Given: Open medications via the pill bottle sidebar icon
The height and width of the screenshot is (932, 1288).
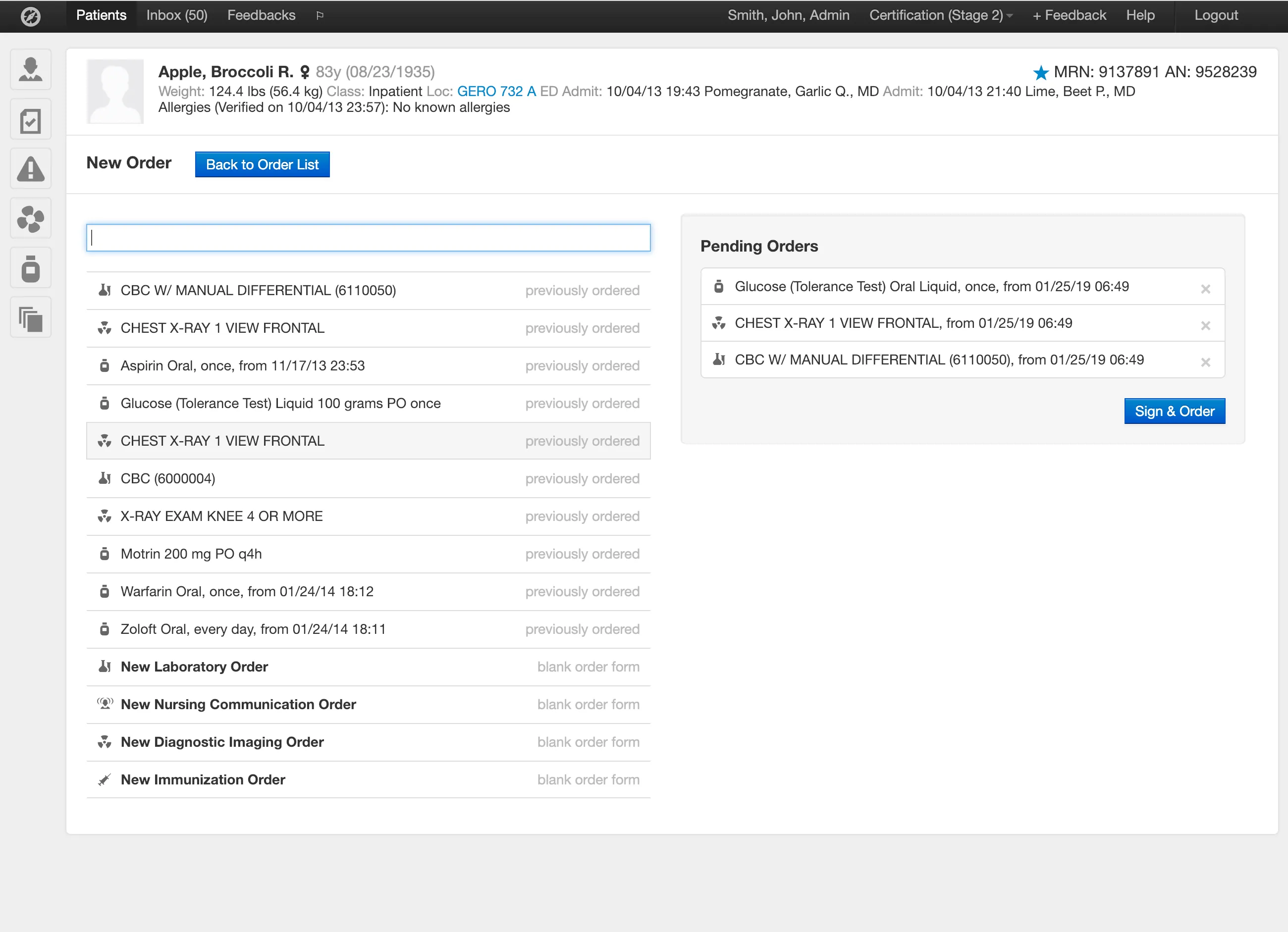Looking at the screenshot, I should [x=31, y=267].
